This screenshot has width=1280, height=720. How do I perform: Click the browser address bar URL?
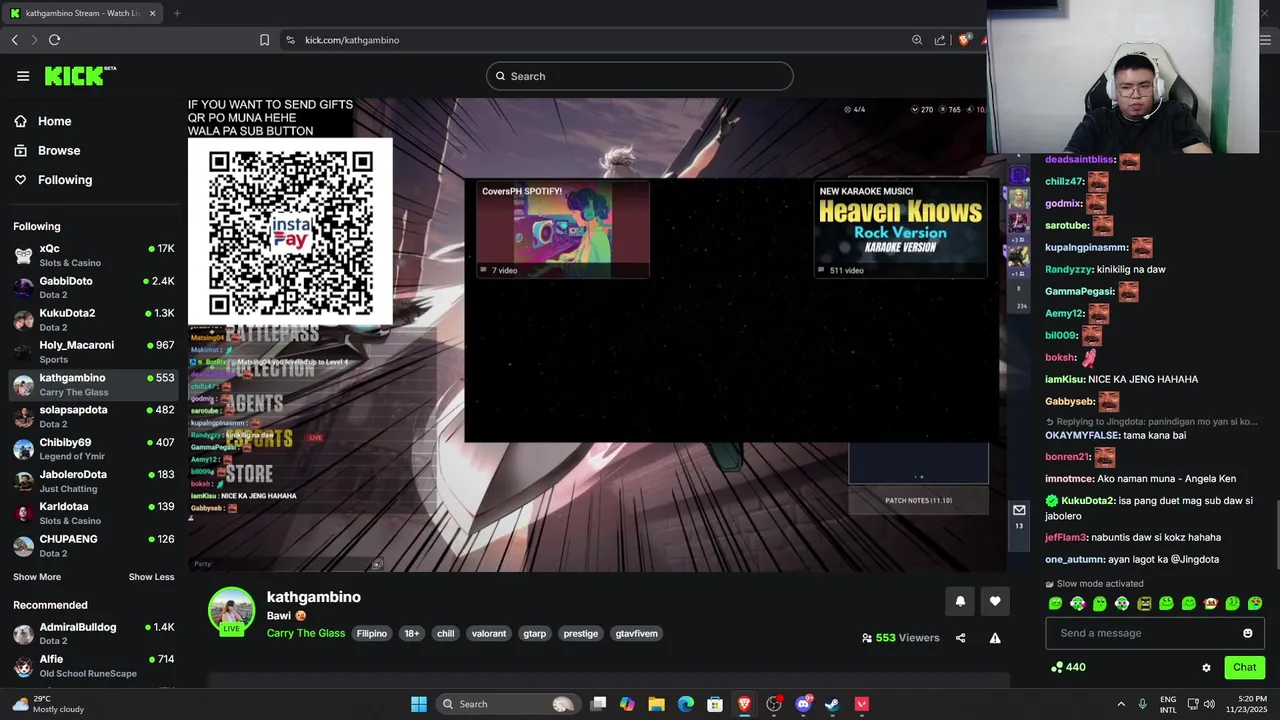(x=352, y=40)
